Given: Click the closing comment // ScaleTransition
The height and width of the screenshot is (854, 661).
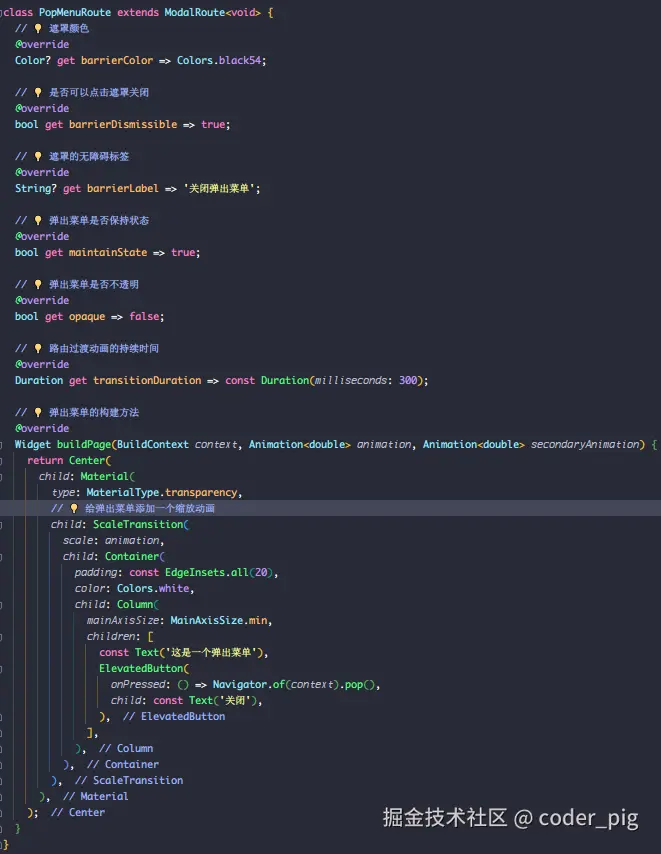Looking at the screenshot, I should tap(128, 780).
